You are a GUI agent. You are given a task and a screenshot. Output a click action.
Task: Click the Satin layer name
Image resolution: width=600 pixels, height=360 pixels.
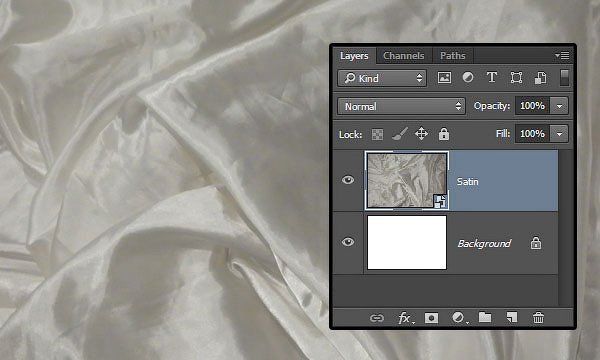(468, 181)
